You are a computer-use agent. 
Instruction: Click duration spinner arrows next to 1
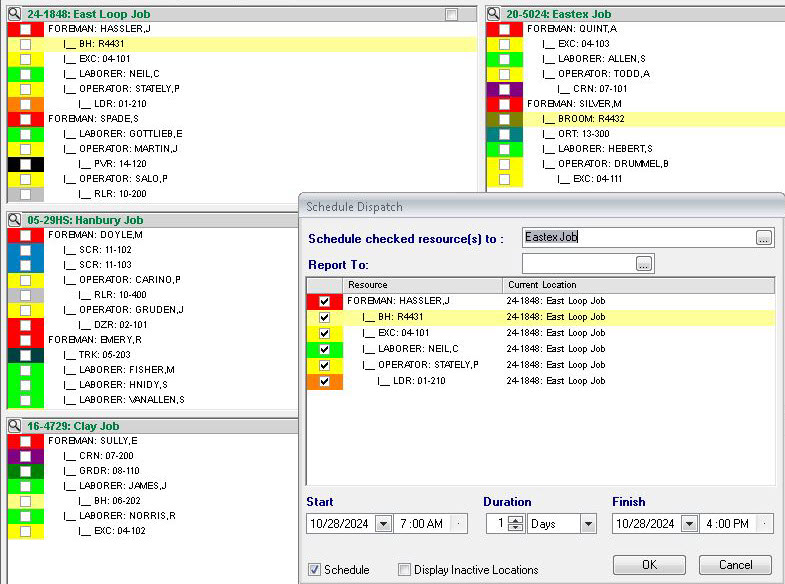[515, 524]
